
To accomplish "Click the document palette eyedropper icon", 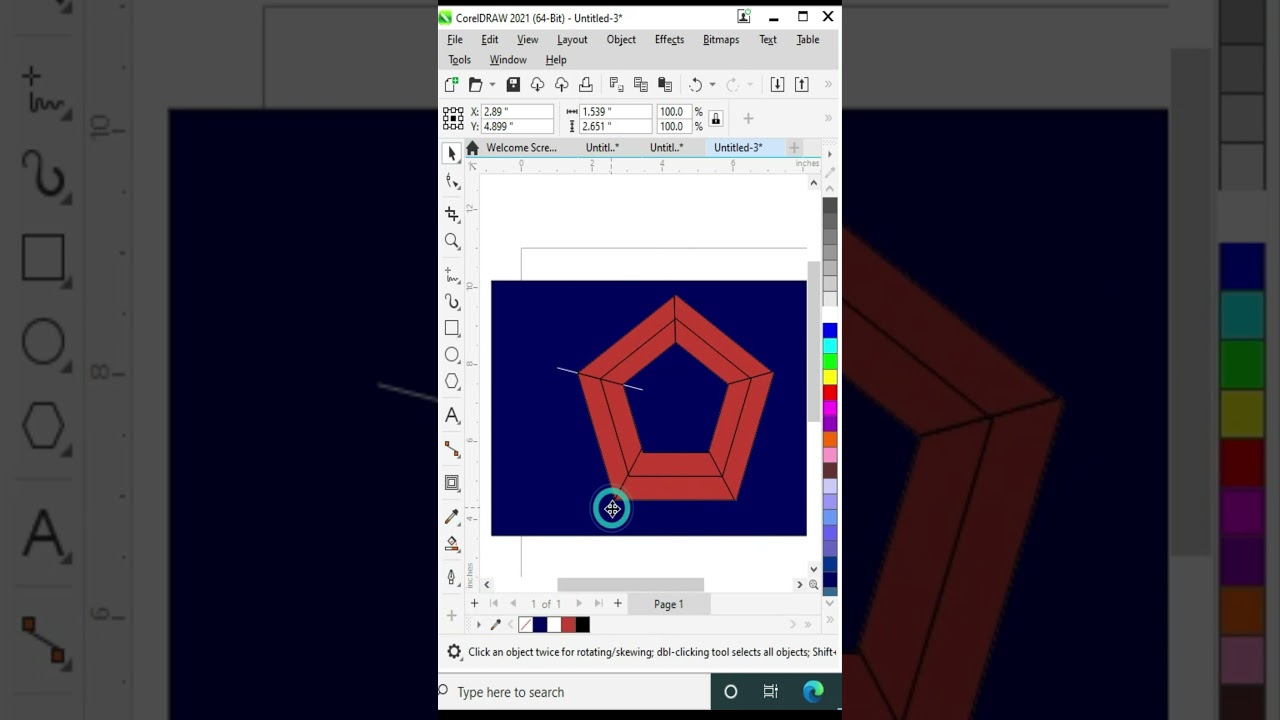I will [x=495, y=625].
